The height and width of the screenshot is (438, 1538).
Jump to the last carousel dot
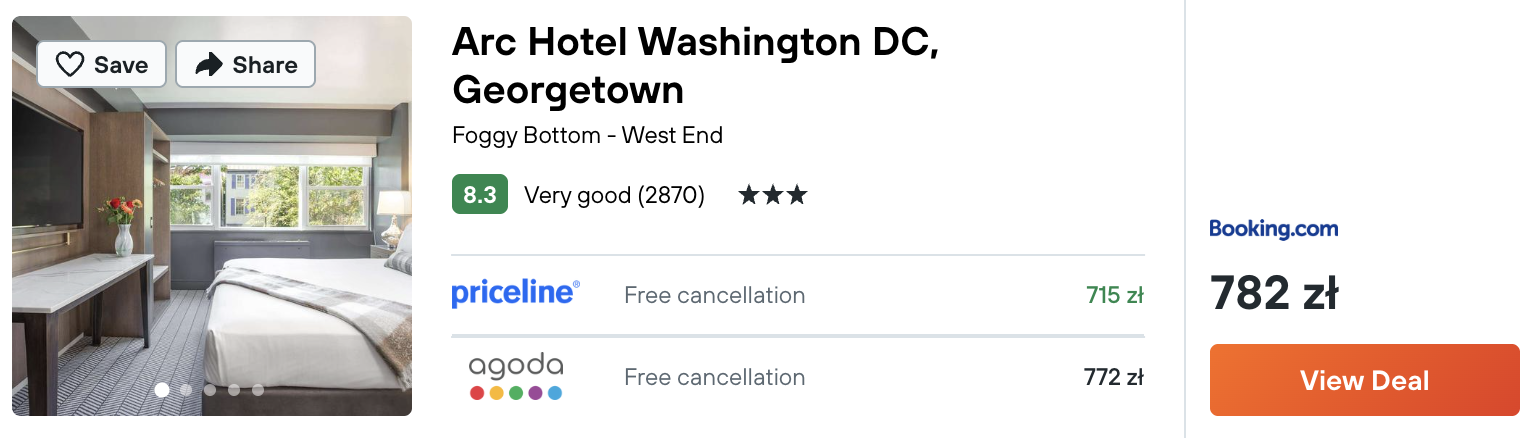(258, 390)
